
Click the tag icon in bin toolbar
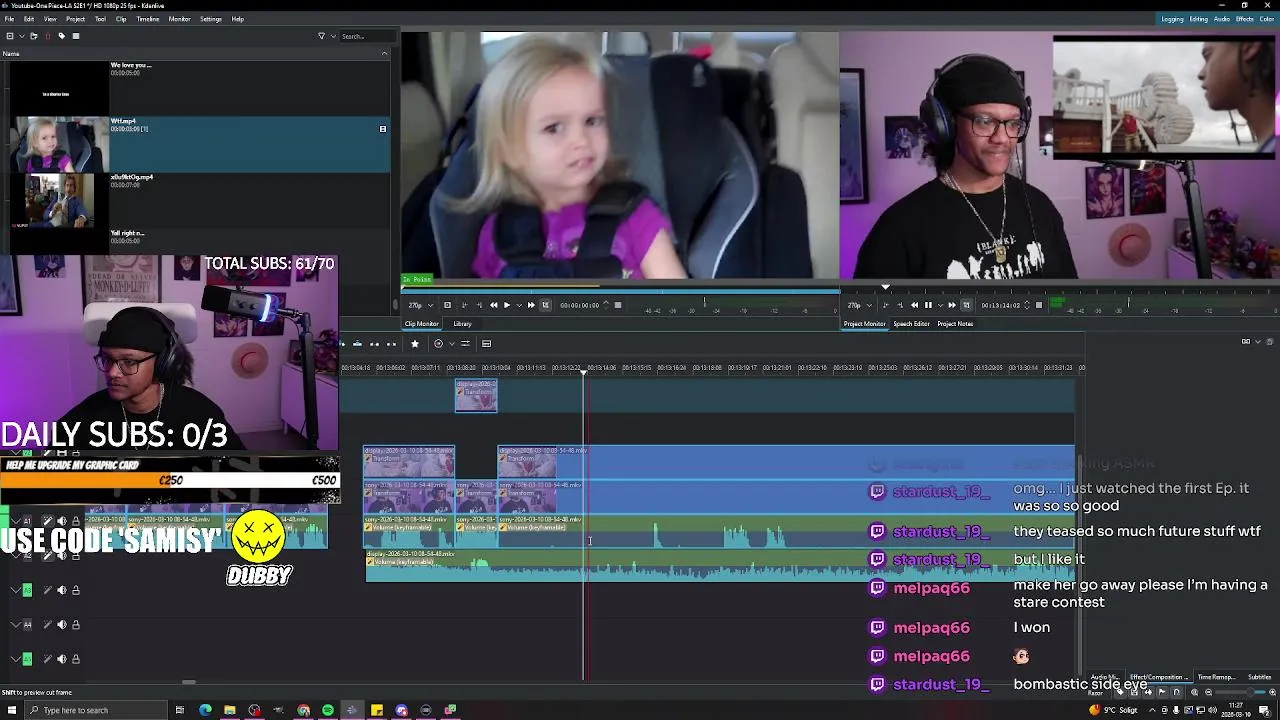[x=62, y=36]
